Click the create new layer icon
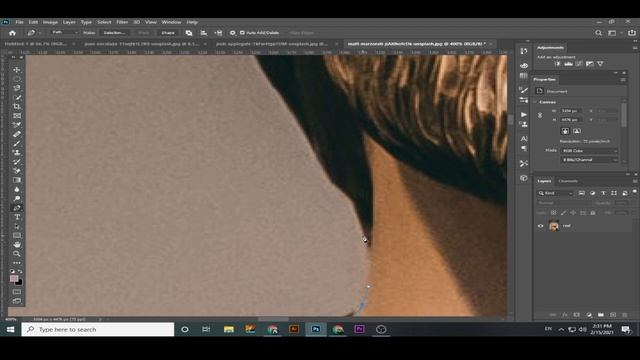 coord(613,315)
